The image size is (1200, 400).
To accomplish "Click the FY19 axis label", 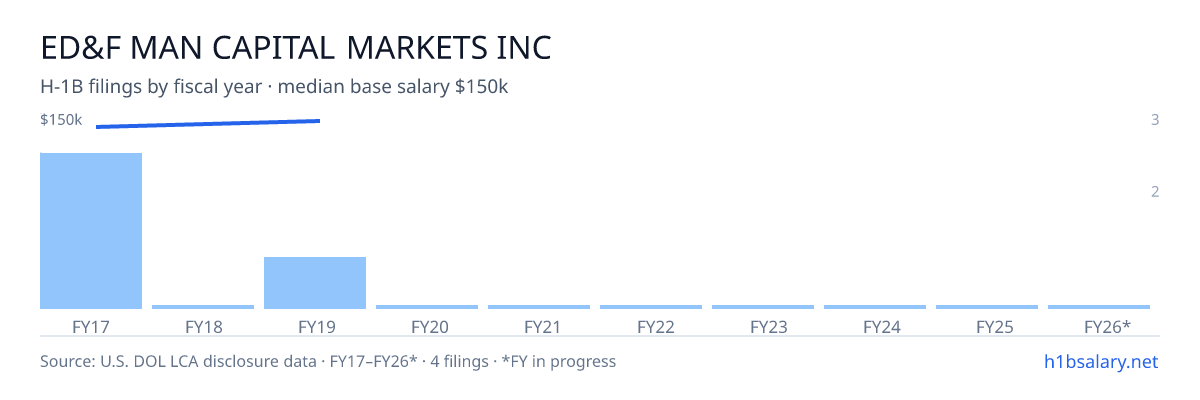I will [x=315, y=326].
